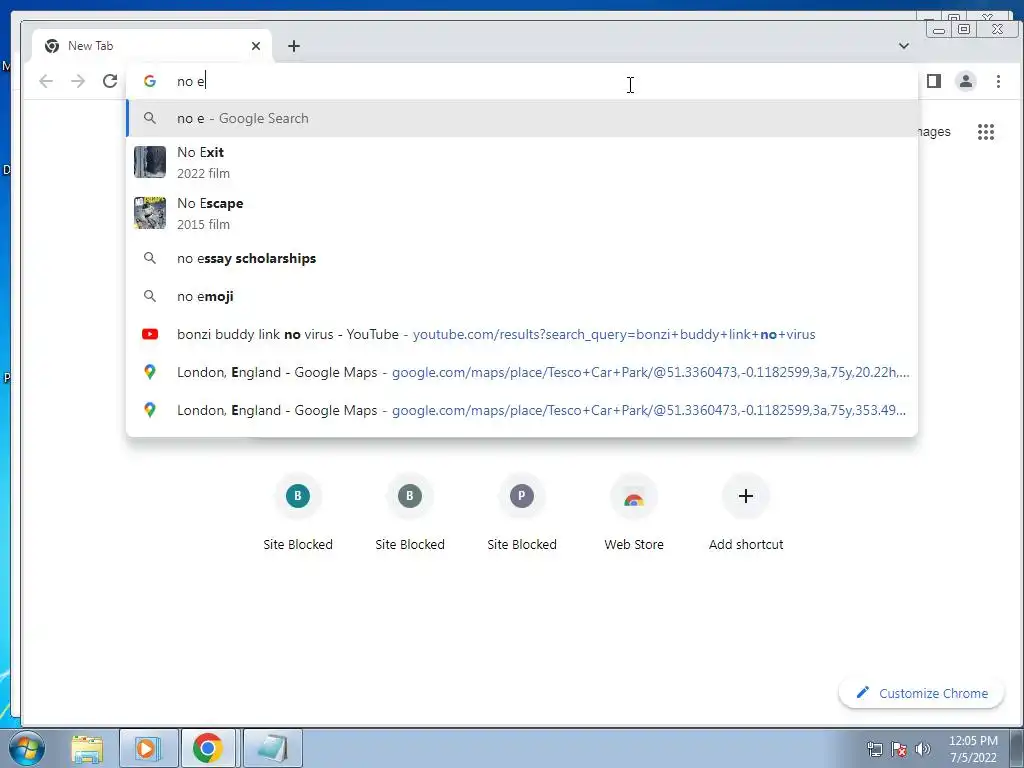1024x768 pixels.
Task: Click the browser forward arrow
Action: point(78,81)
